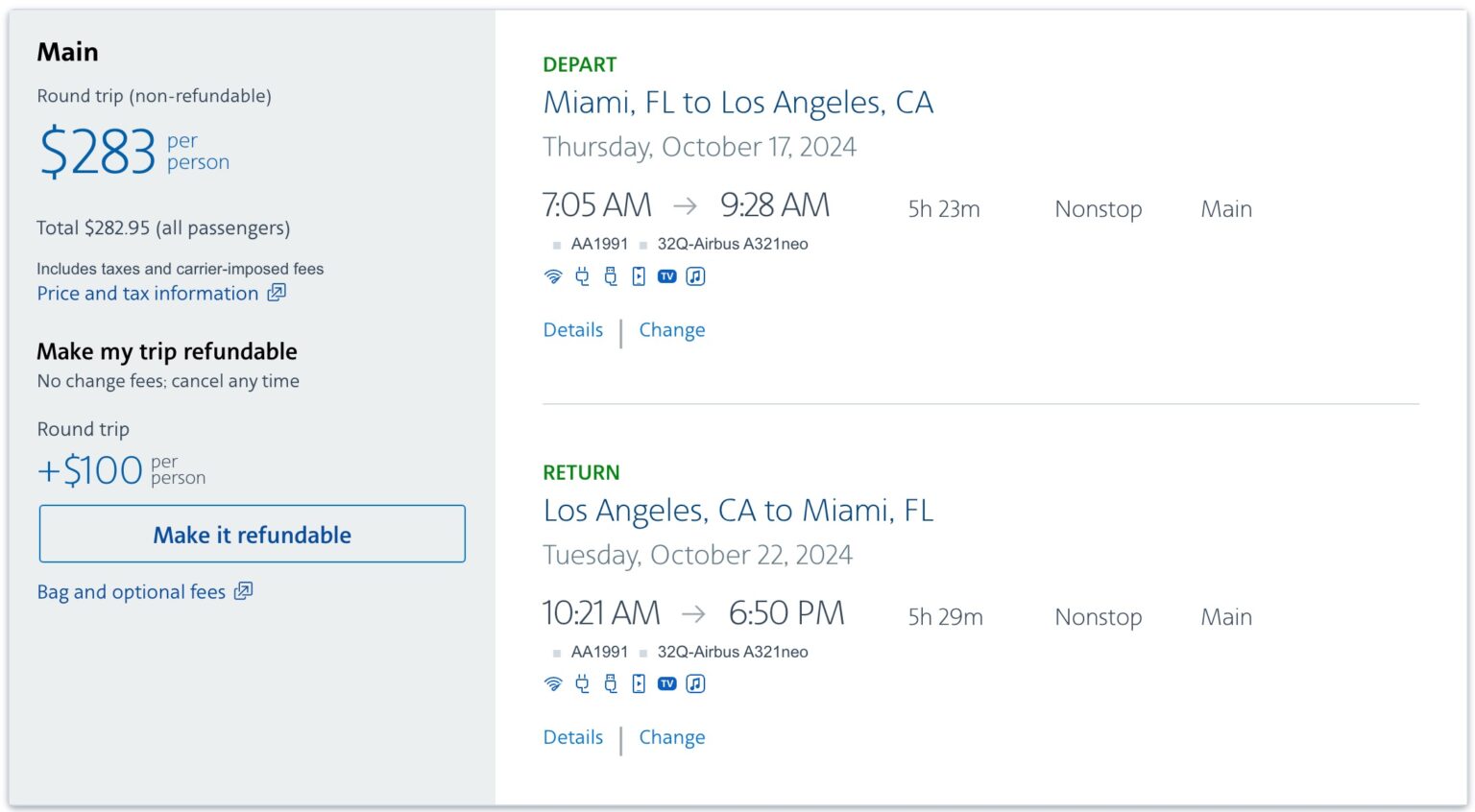Select the USB icon for the return segment
The height and width of the screenshot is (812, 1475).
tap(610, 683)
